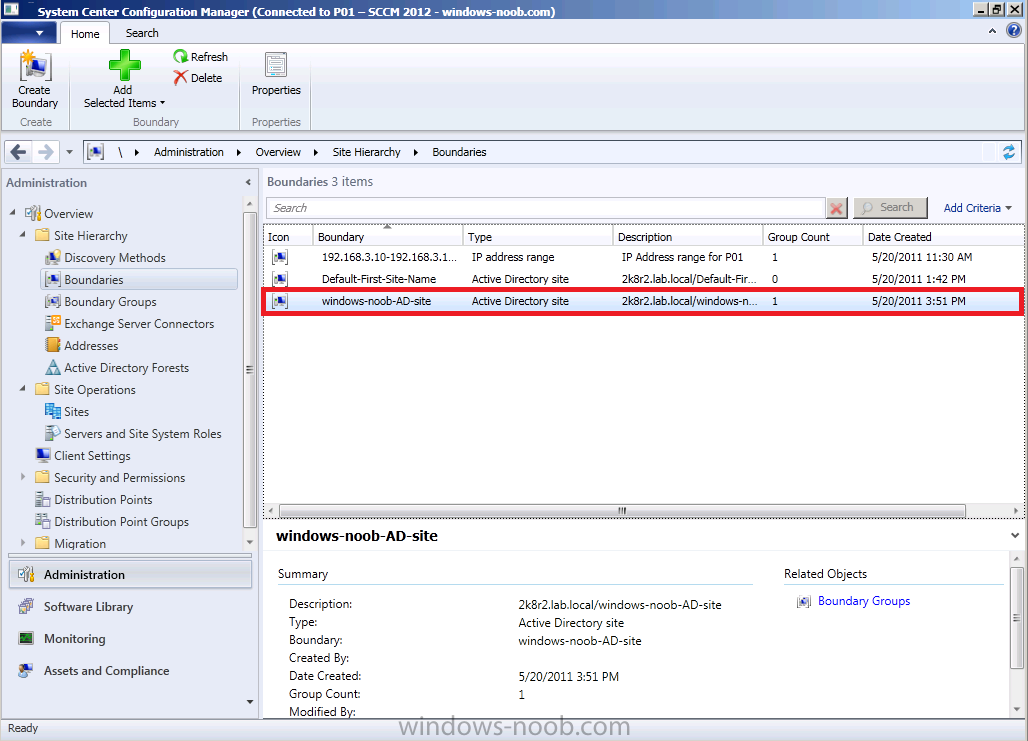
Task: Open the navigation history dropdown arrow
Action: point(69,152)
